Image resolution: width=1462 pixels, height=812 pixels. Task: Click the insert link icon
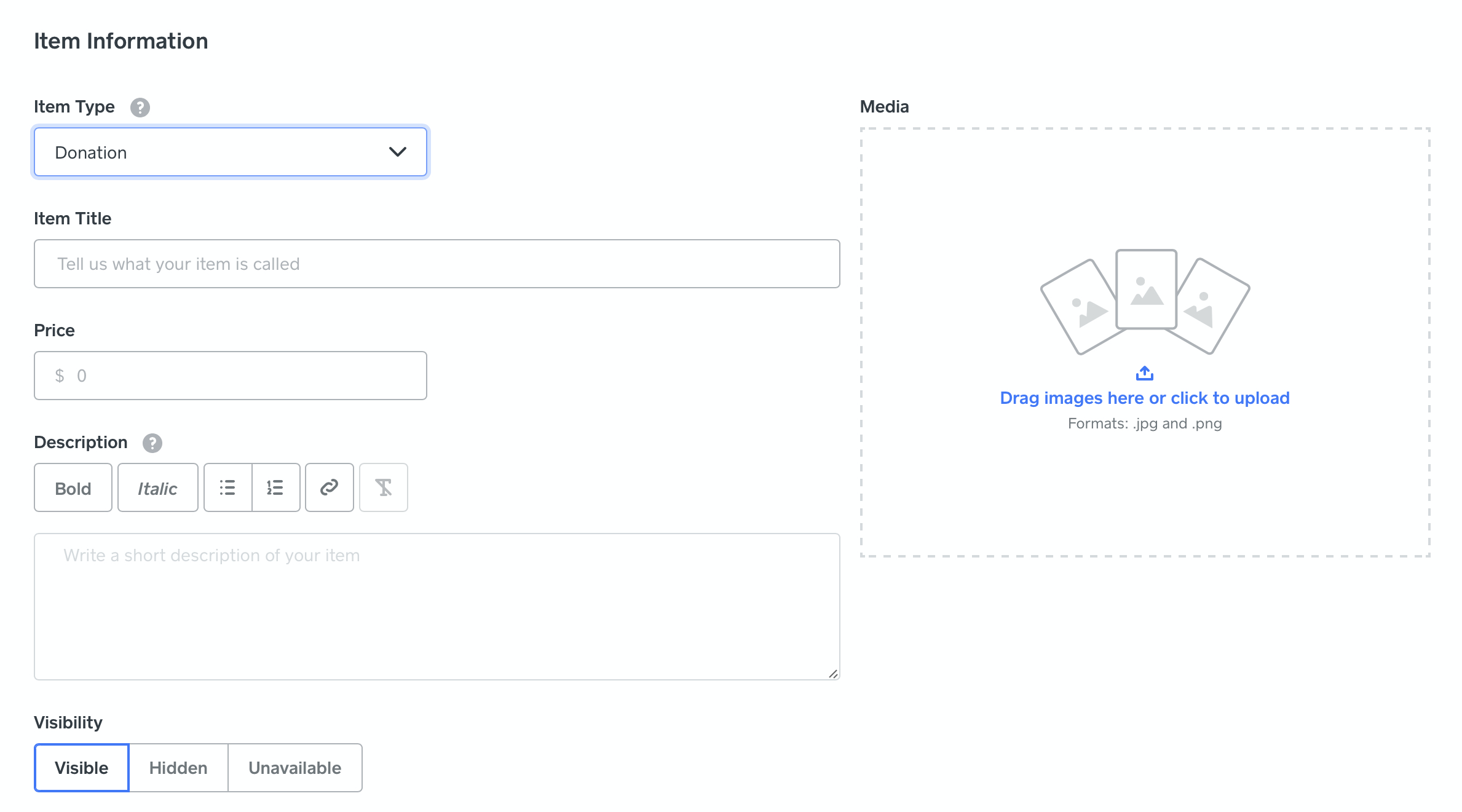click(329, 488)
